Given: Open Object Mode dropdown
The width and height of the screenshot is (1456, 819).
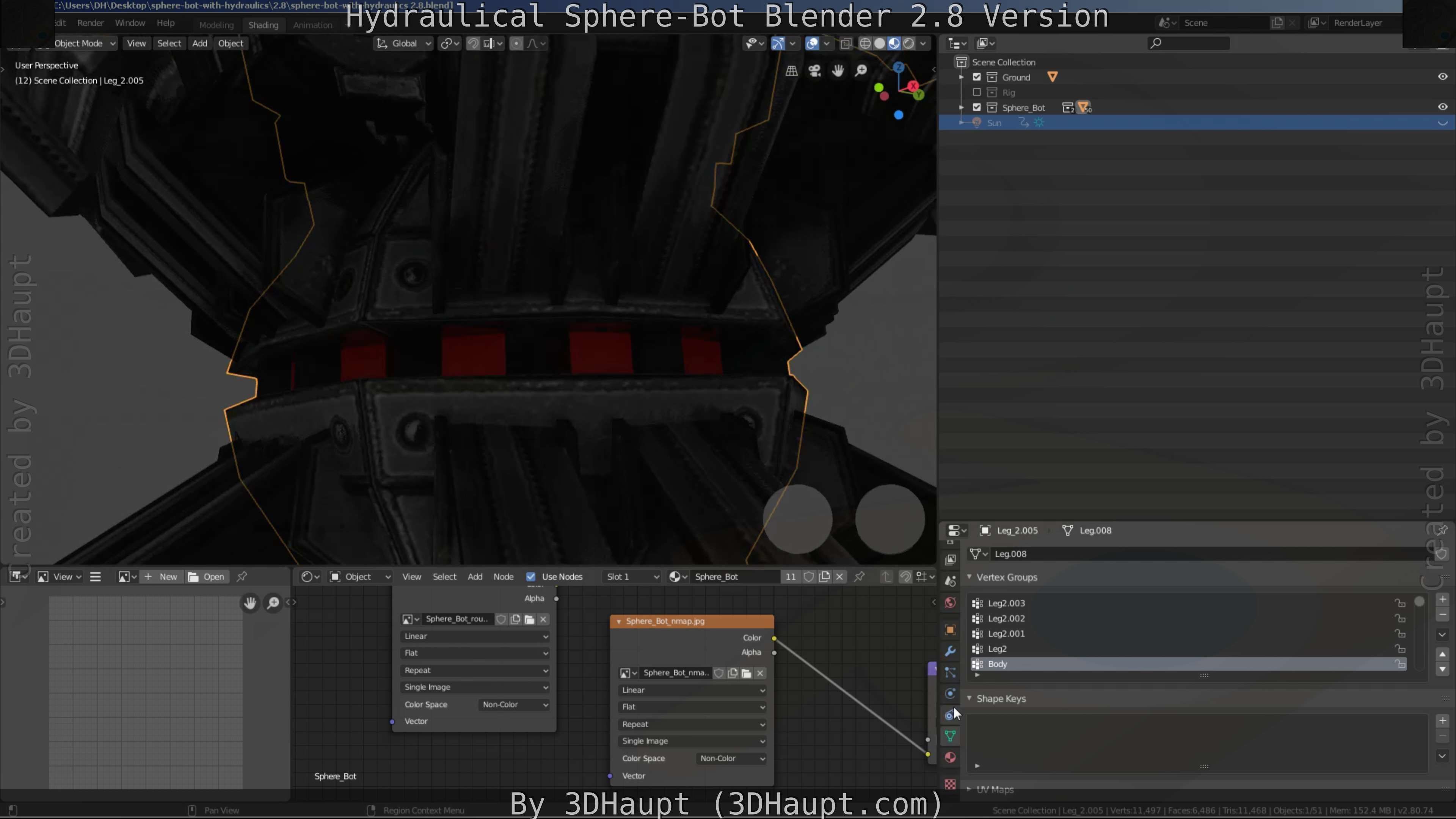Looking at the screenshot, I should point(85,44).
